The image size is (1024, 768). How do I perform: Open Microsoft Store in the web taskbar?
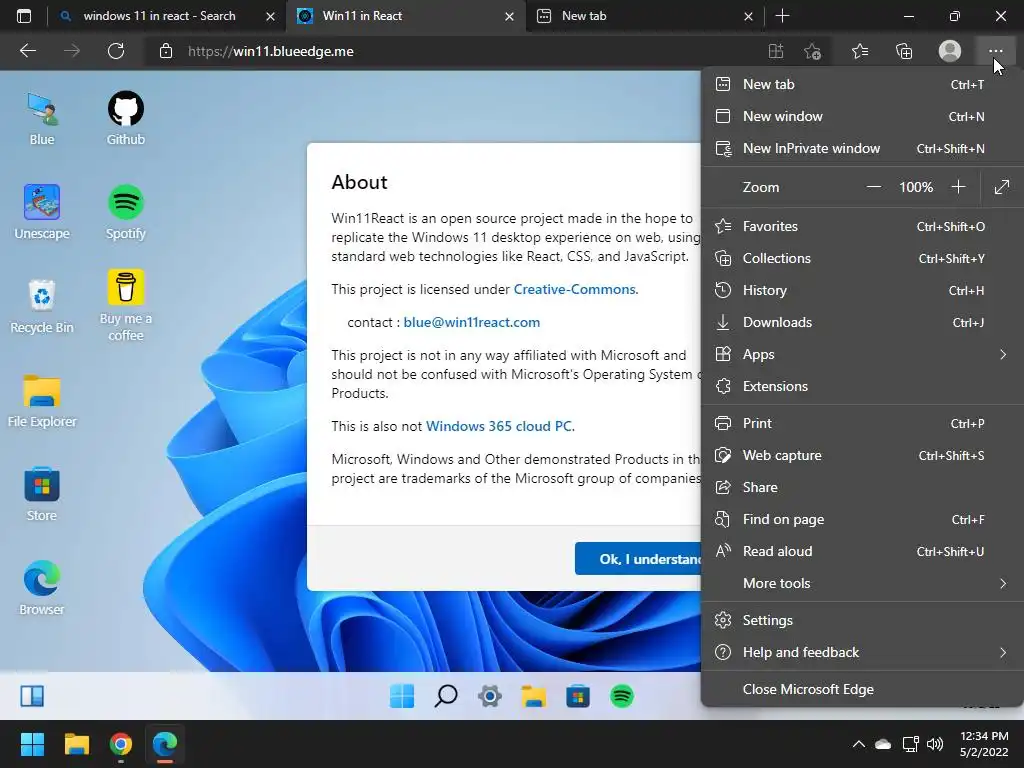pyautogui.click(x=578, y=696)
